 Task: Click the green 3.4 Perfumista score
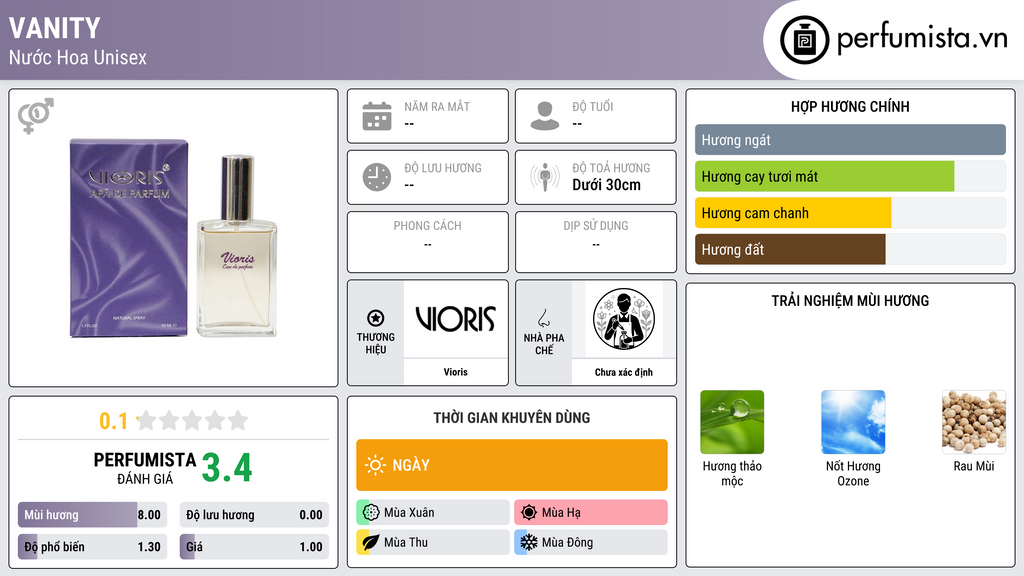tap(227, 468)
